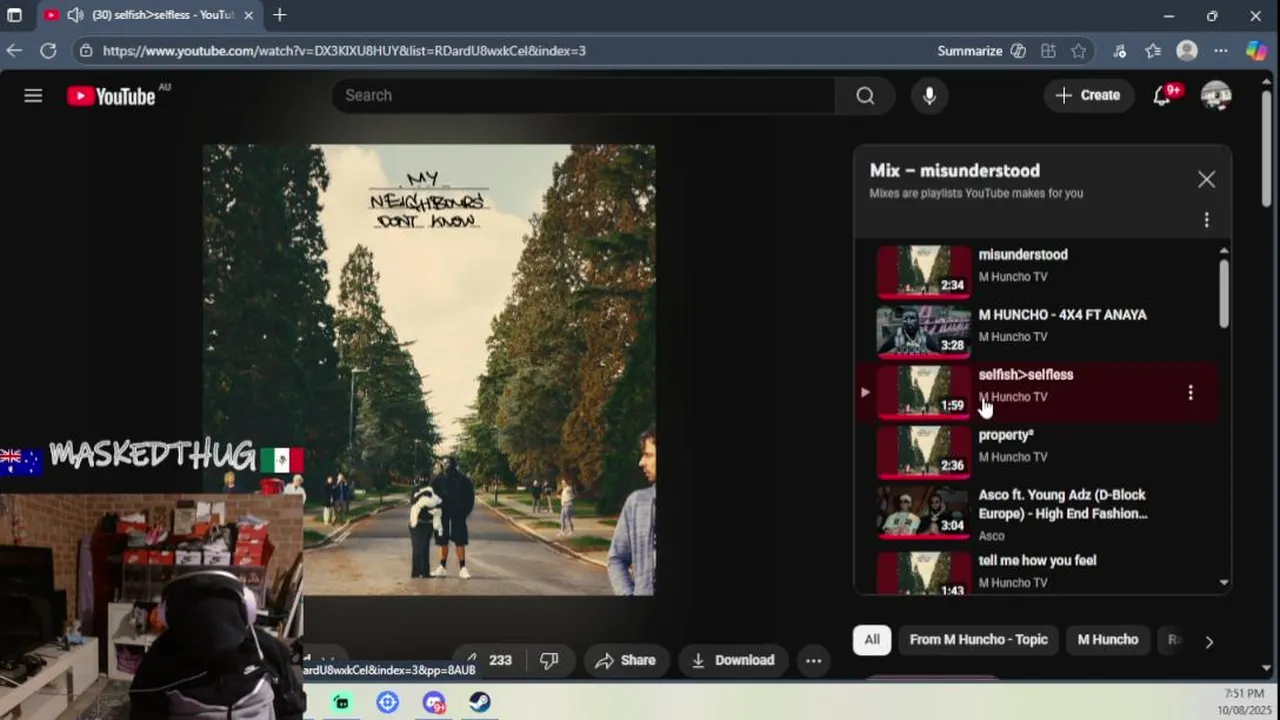This screenshot has width=1280, height=720.
Task: Open Edge browser profile avatar
Action: pos(1187,50)
